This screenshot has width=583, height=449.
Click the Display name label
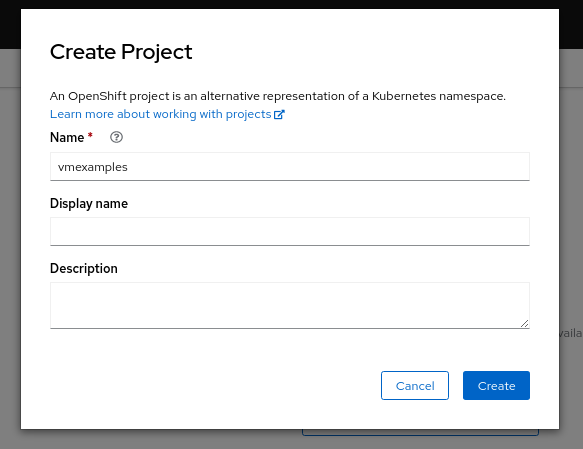pos(89,204)
